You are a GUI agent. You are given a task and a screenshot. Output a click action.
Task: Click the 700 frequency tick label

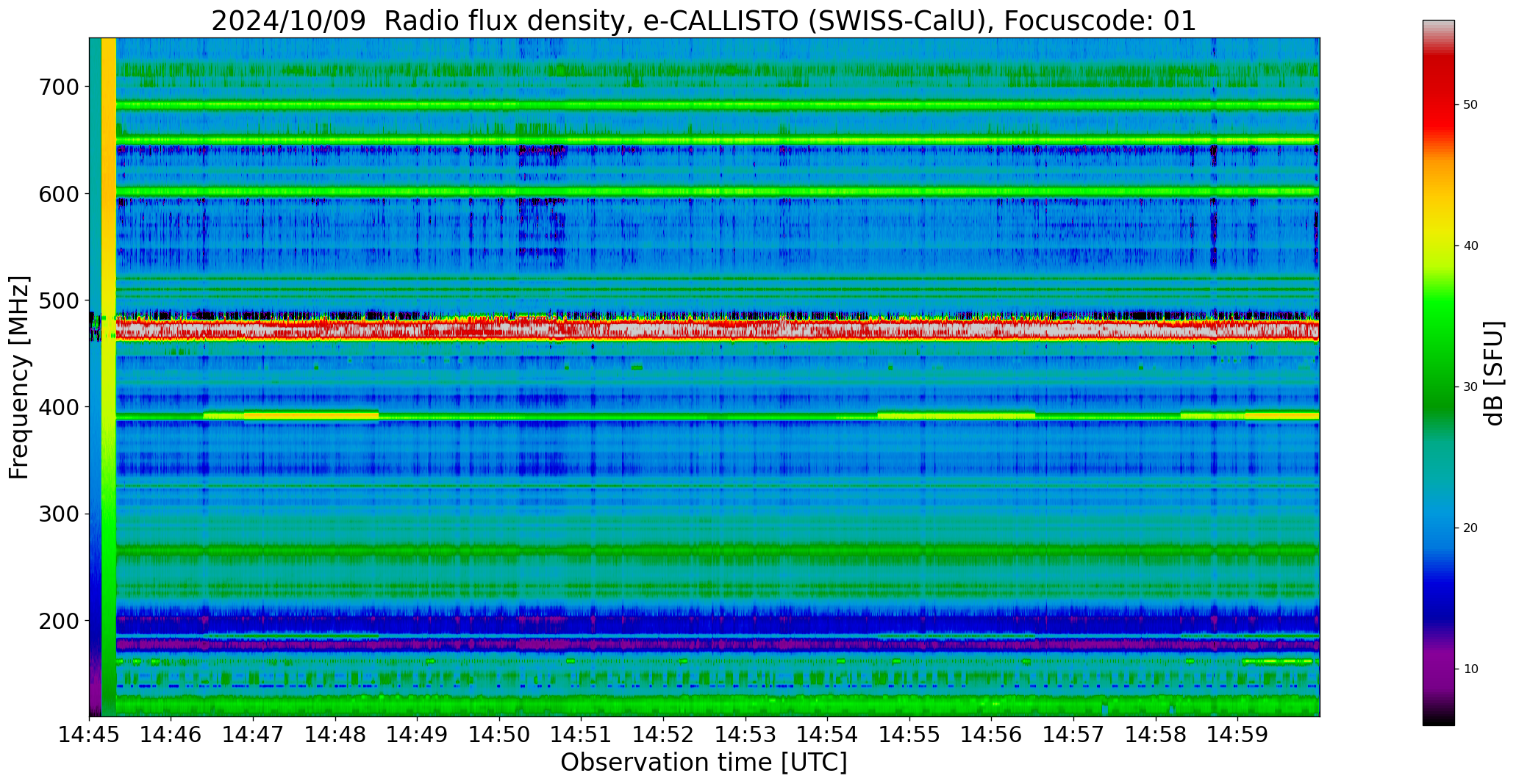[58, 87]
